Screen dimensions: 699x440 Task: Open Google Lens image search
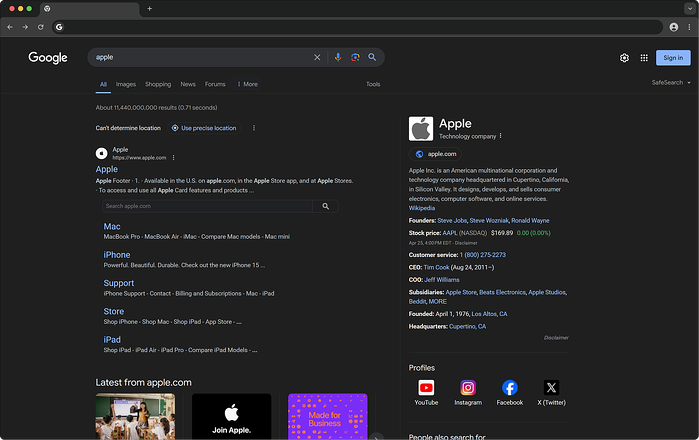(355, 58)
